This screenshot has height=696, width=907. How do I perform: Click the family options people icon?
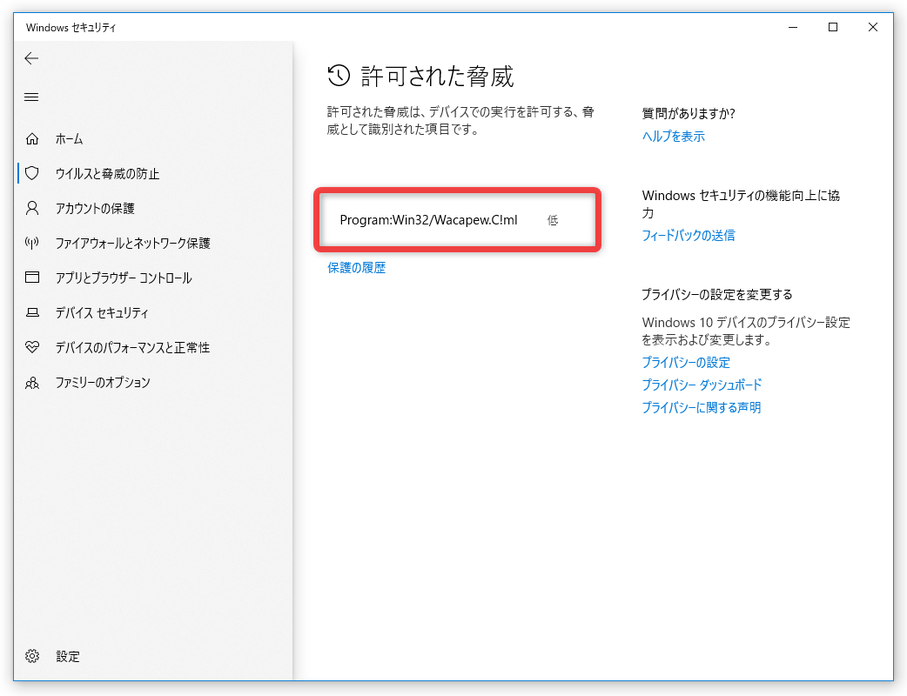point(32,382)
